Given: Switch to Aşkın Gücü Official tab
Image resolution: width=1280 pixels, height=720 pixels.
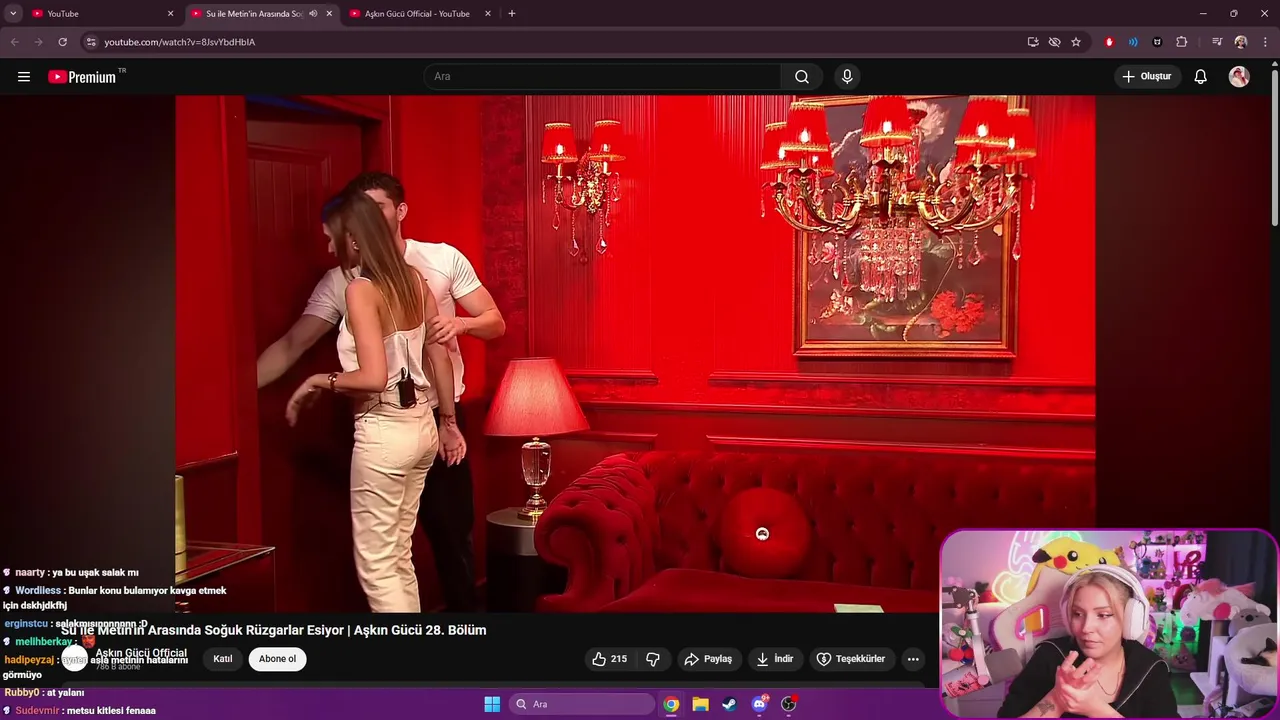Looking at the screenshot, I should 417,14.
